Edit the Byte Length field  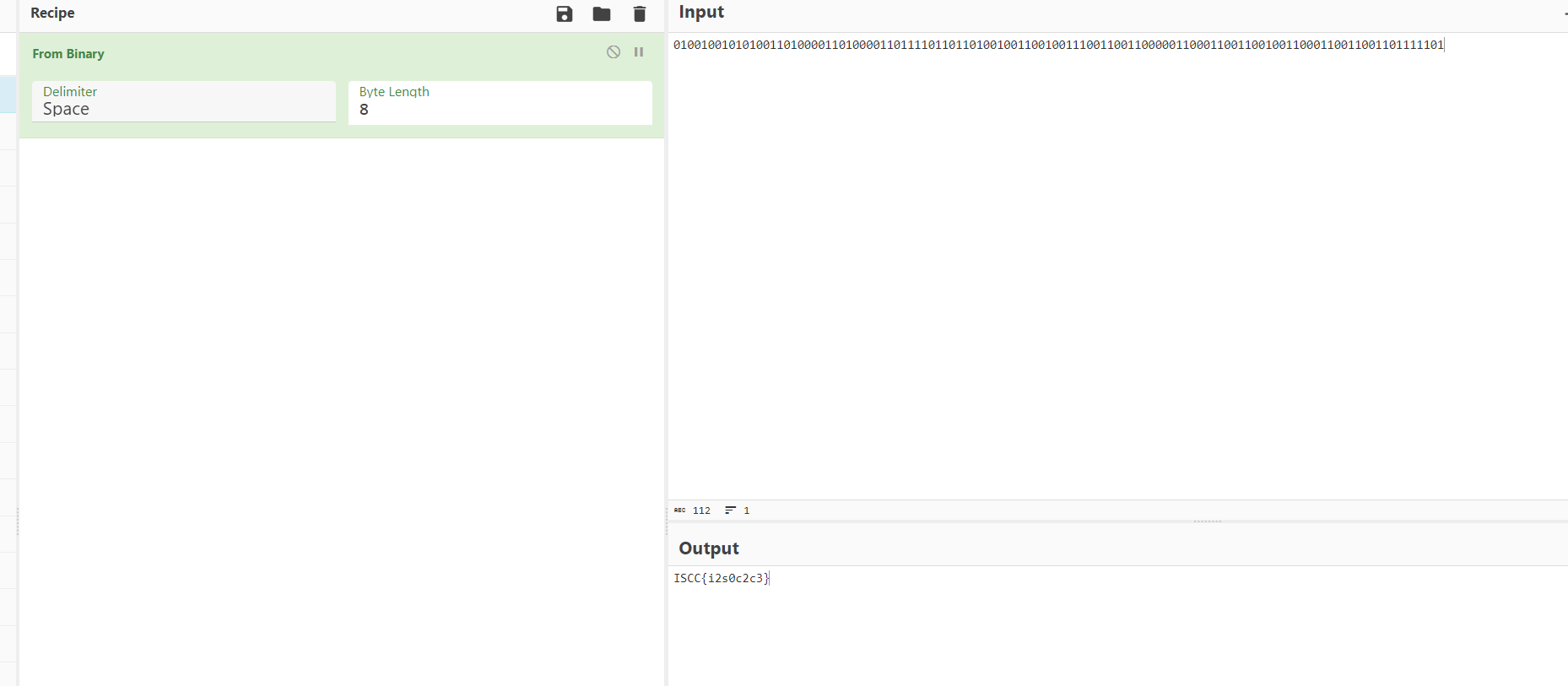[500, 102]
